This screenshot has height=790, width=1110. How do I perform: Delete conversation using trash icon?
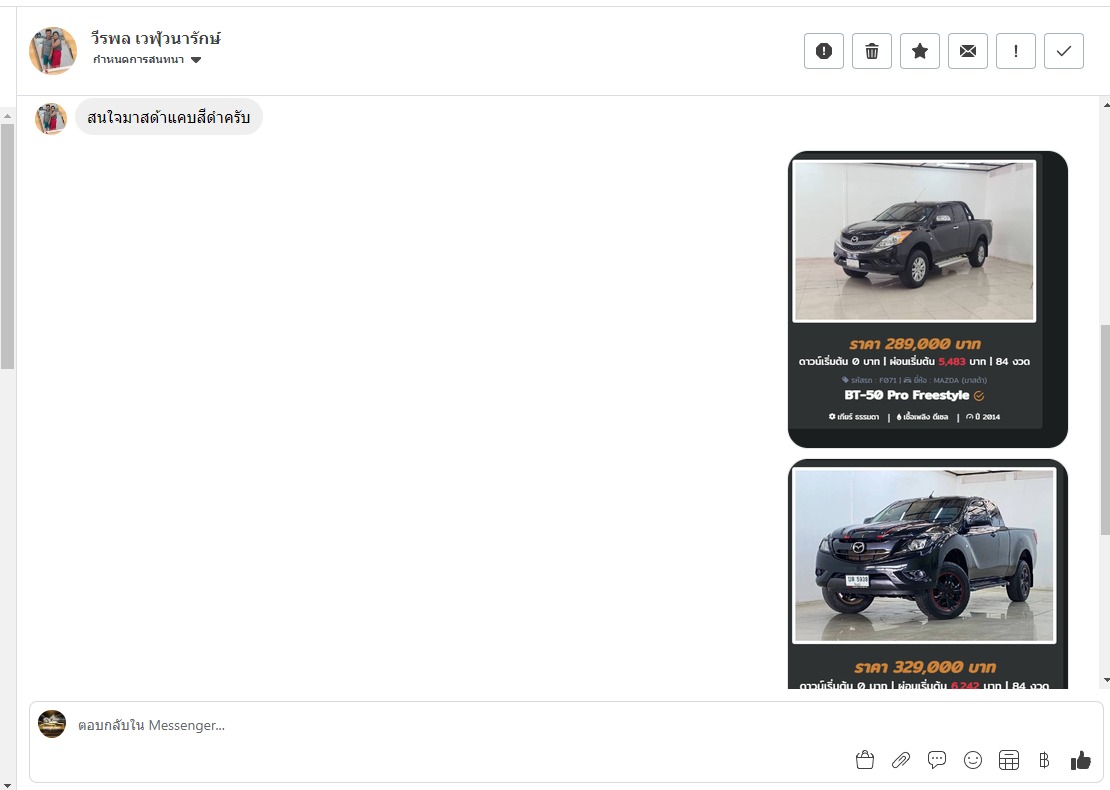(871, 51)
